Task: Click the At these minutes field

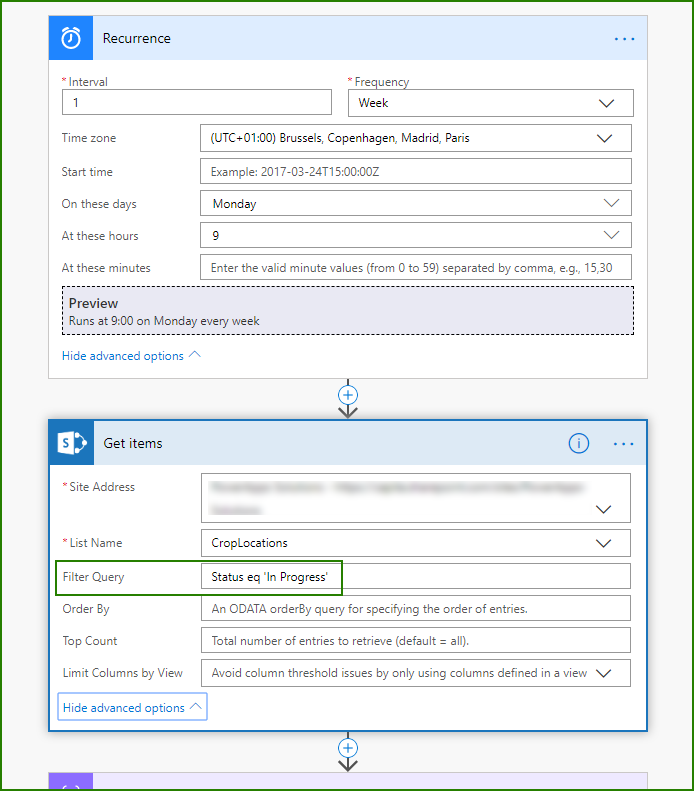Action: (416, 267)
